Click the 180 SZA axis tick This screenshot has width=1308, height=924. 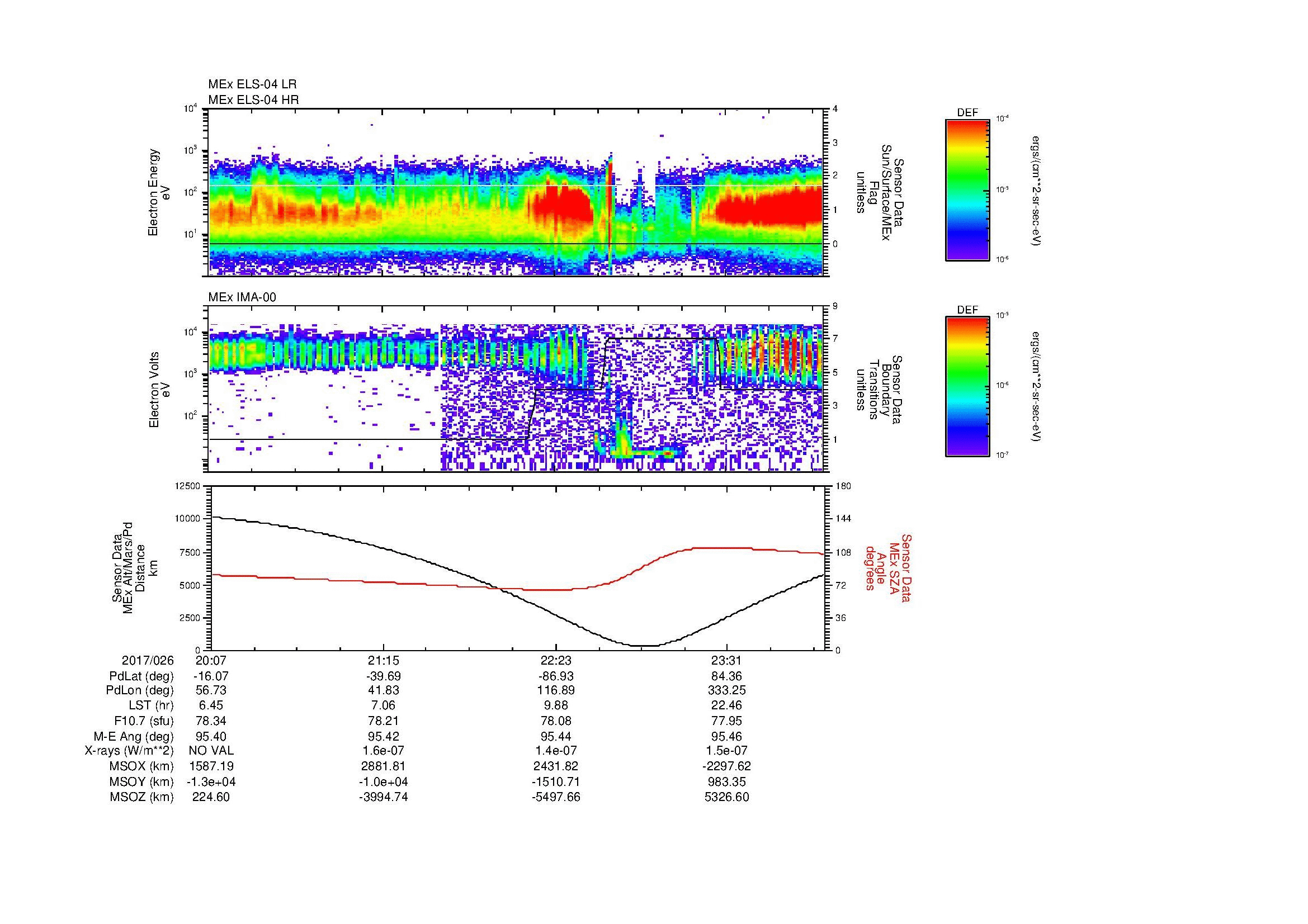tap(844, 486)
